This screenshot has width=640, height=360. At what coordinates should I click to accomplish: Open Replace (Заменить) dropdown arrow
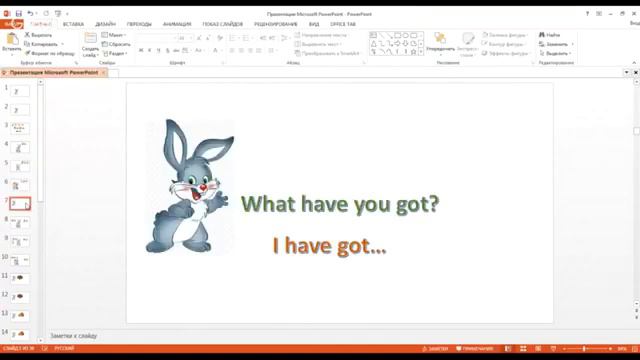[573, 44]
